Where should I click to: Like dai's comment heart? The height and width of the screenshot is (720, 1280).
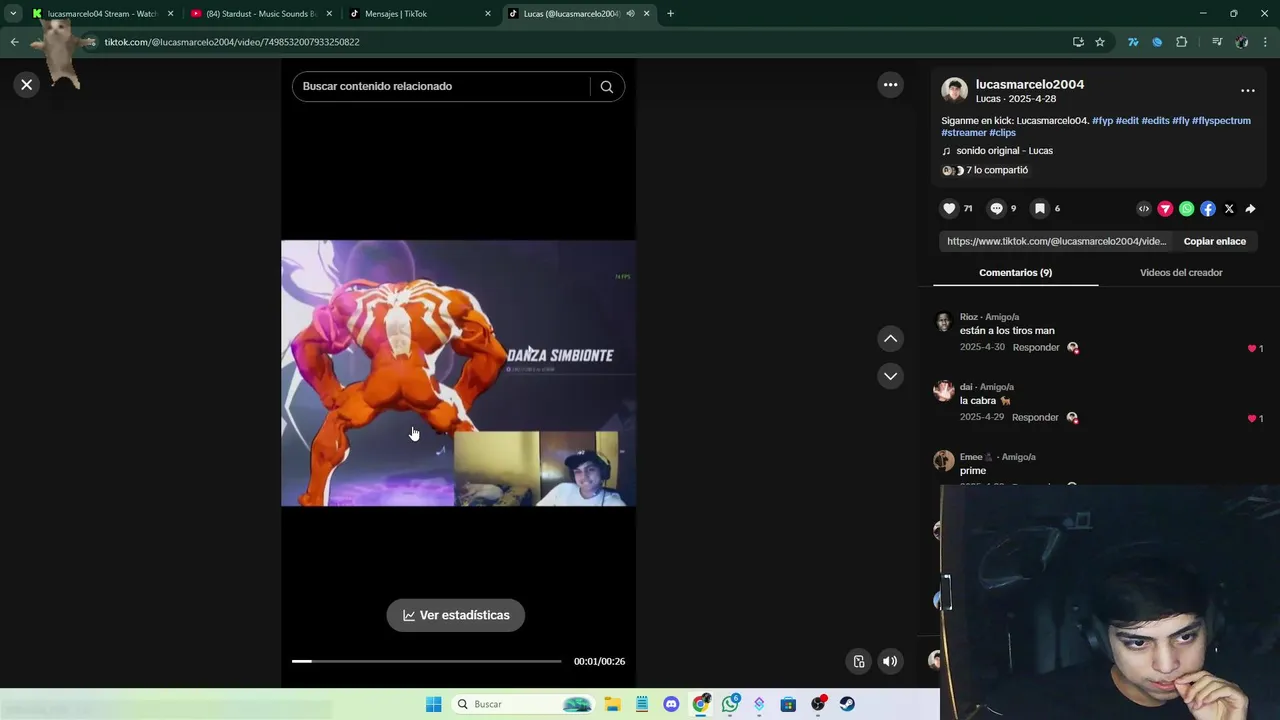click(1252, 419)
